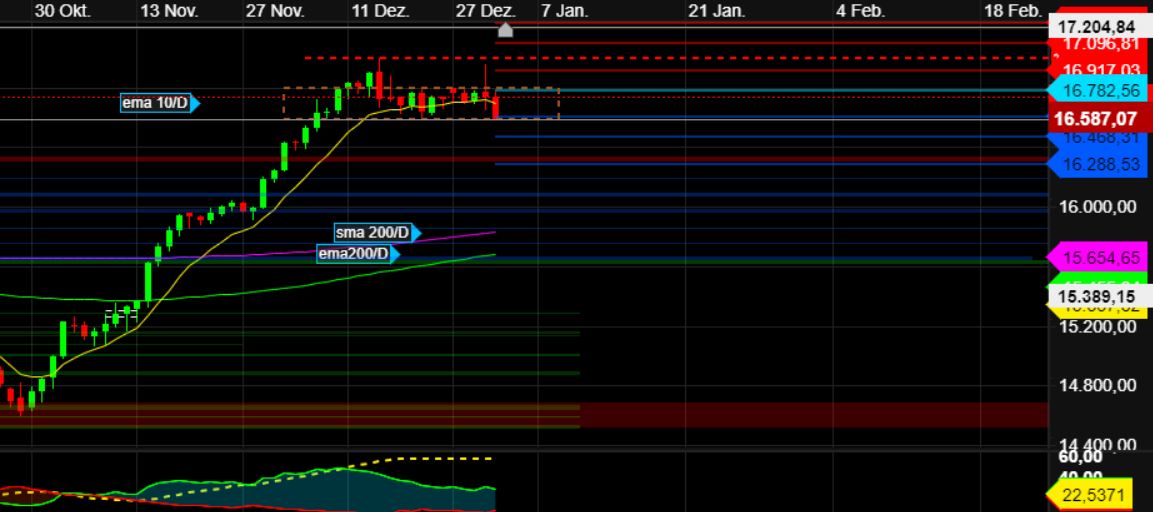Click the '7 Jan.' date label

click(565, 10)
